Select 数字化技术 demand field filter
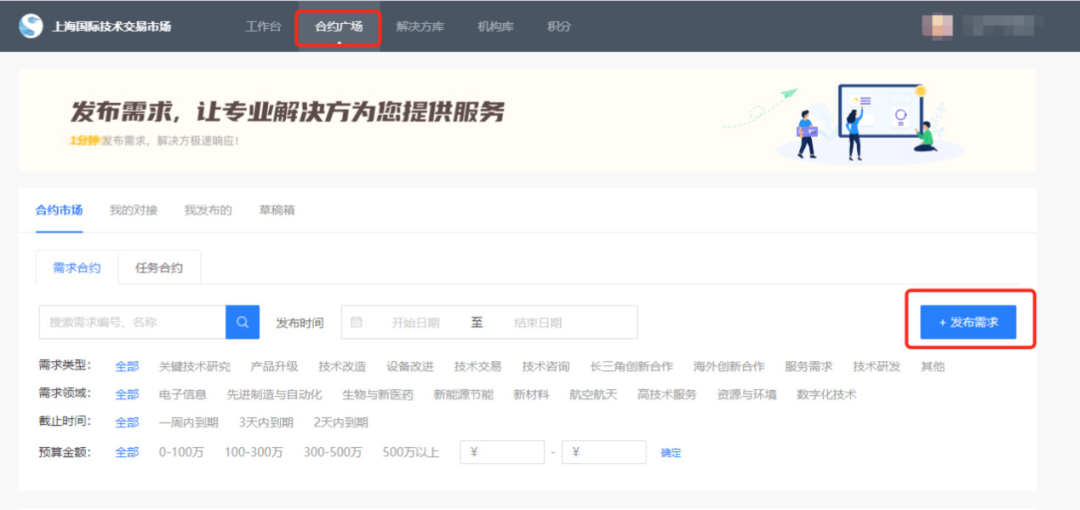The height and width of the screenshot is (510, 1080). click(x=826, y=395)
